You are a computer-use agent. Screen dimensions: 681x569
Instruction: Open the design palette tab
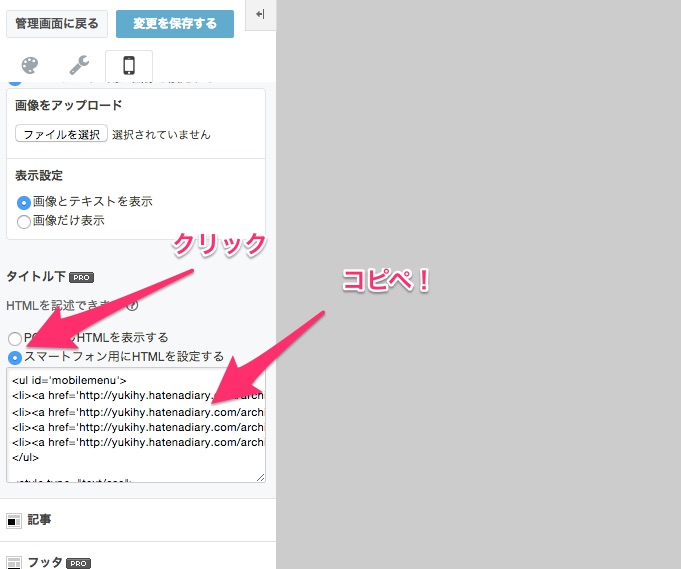[30, 66]
